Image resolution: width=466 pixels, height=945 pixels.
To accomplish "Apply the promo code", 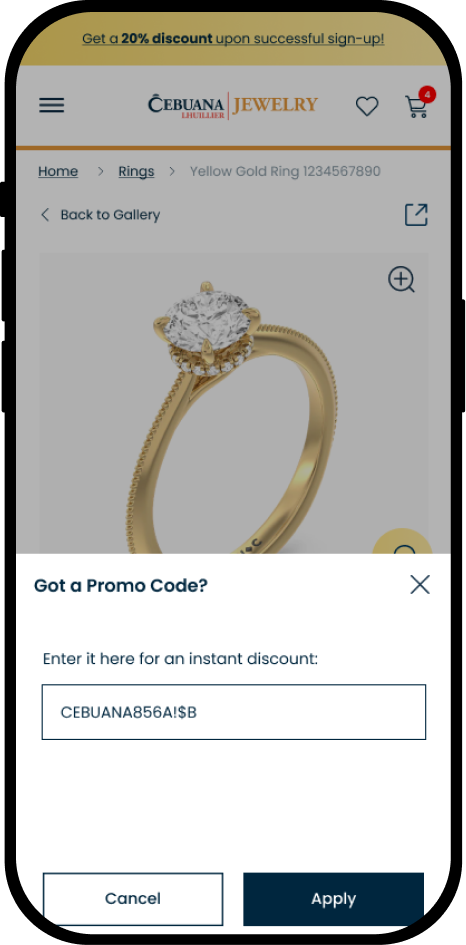I will pos(333,899).
